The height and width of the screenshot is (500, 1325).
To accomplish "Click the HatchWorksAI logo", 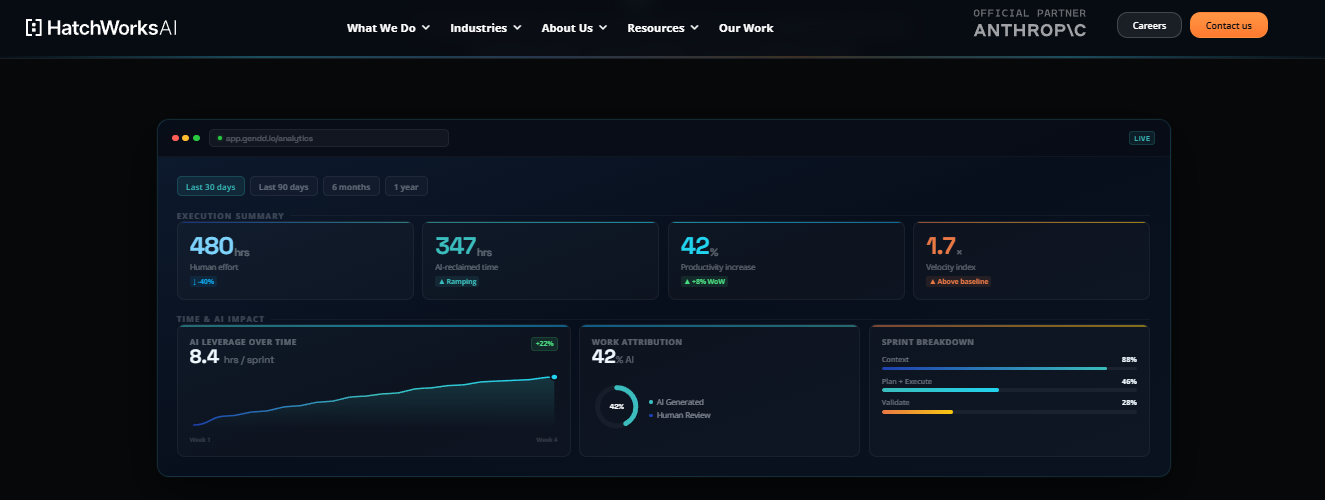I will tap(101, 27).
